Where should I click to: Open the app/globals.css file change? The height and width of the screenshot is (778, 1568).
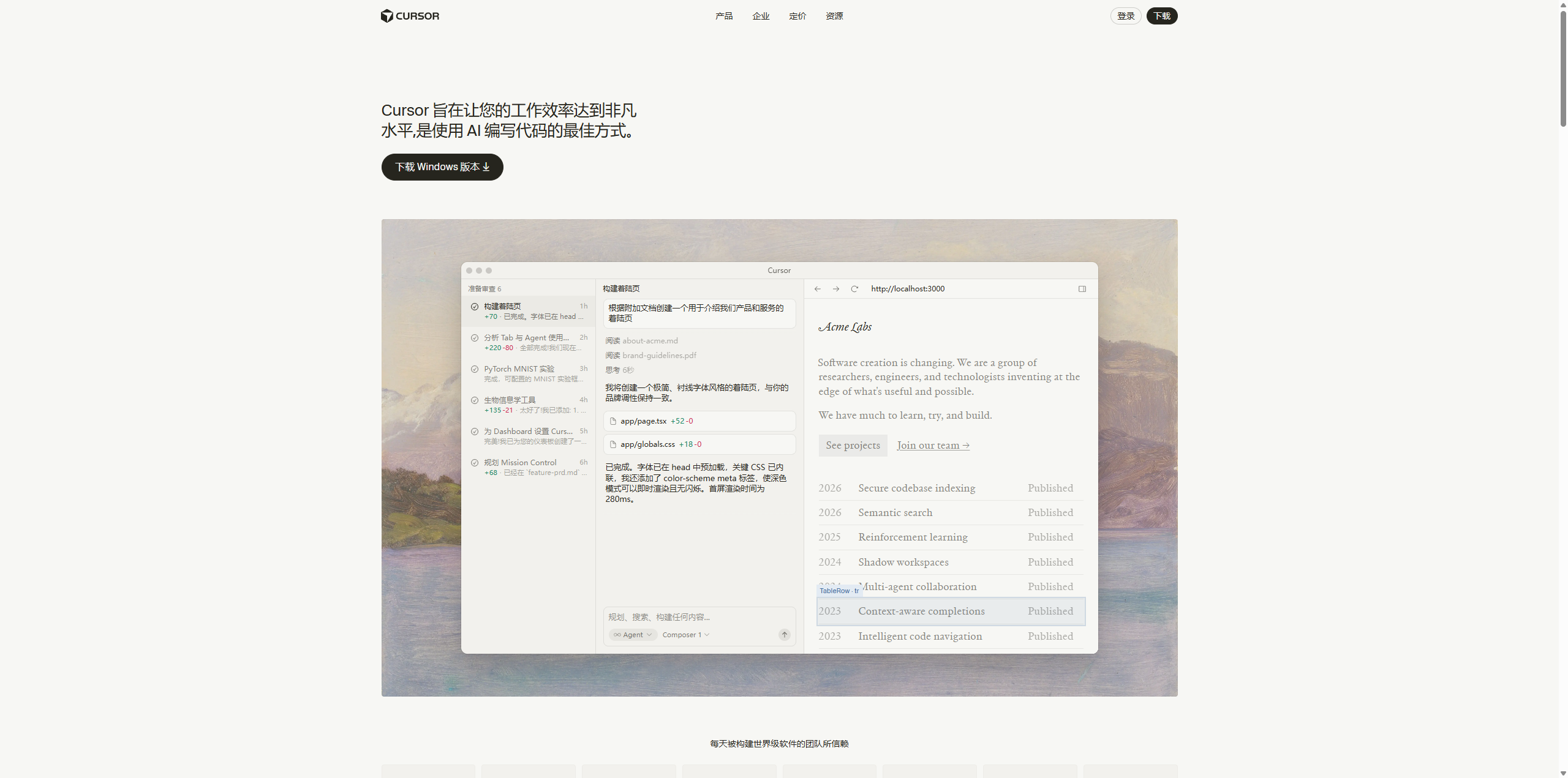(x=699, y=444)
